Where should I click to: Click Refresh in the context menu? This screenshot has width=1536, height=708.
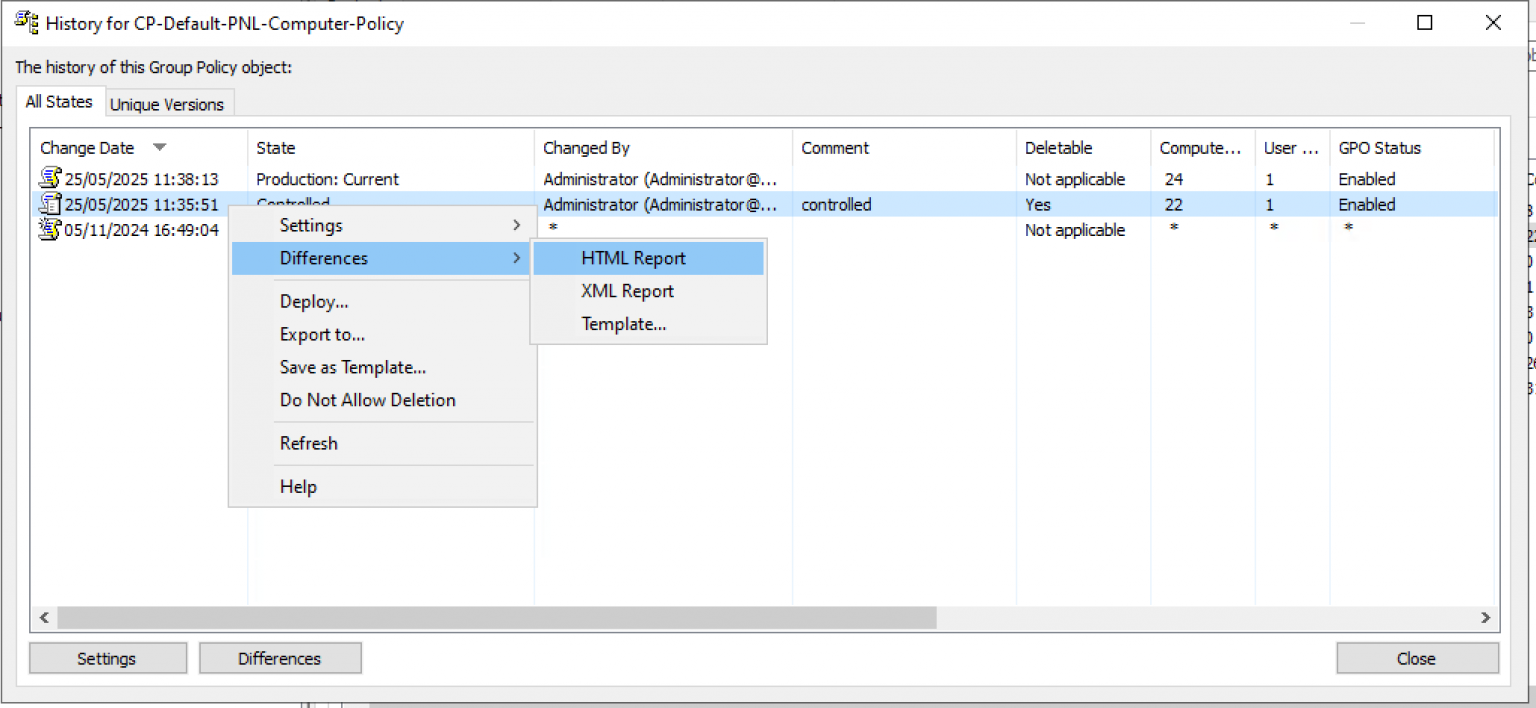pos(308,443)
